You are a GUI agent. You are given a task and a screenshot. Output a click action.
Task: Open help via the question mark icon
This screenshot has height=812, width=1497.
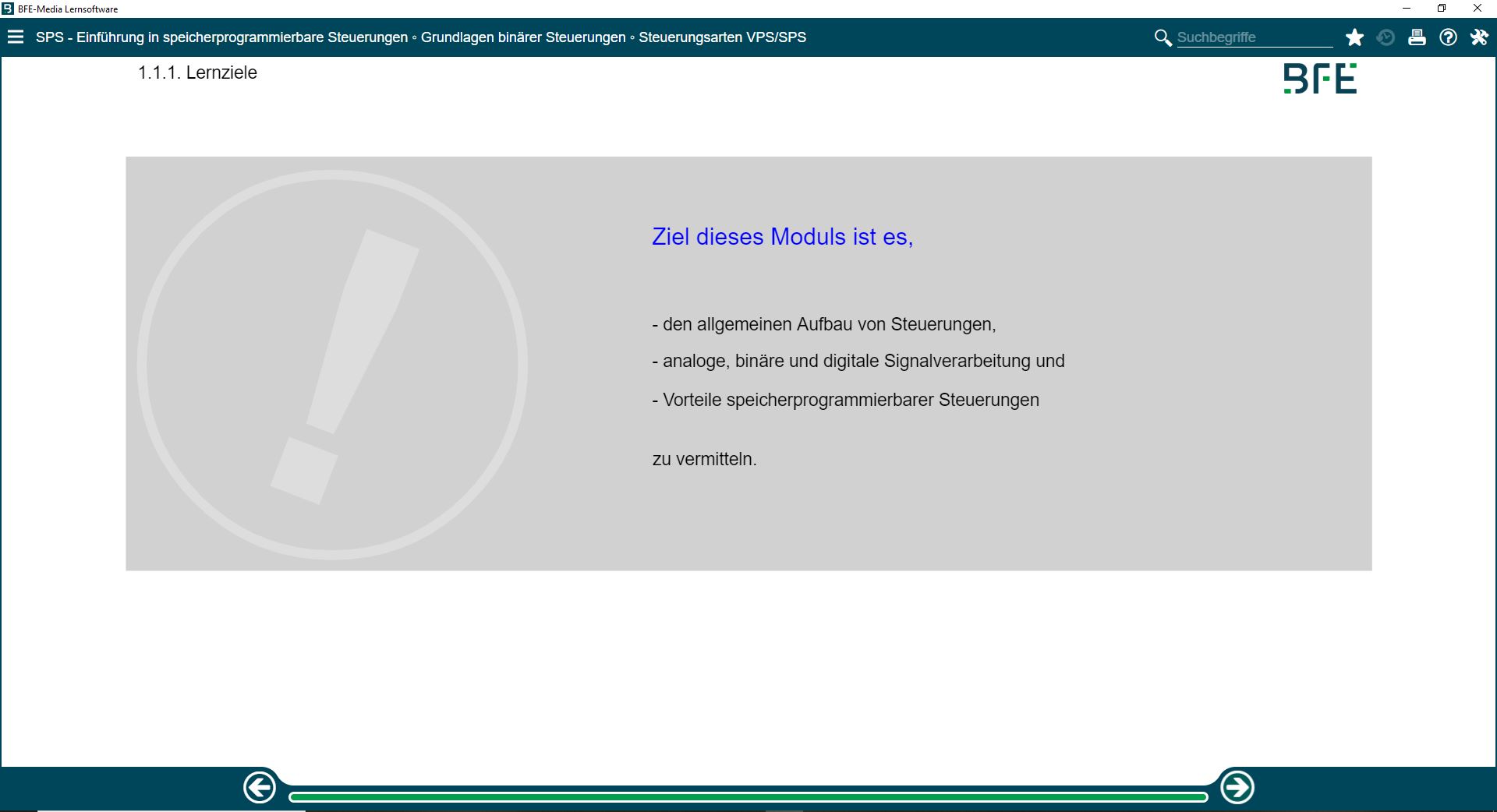point(1448,37)
